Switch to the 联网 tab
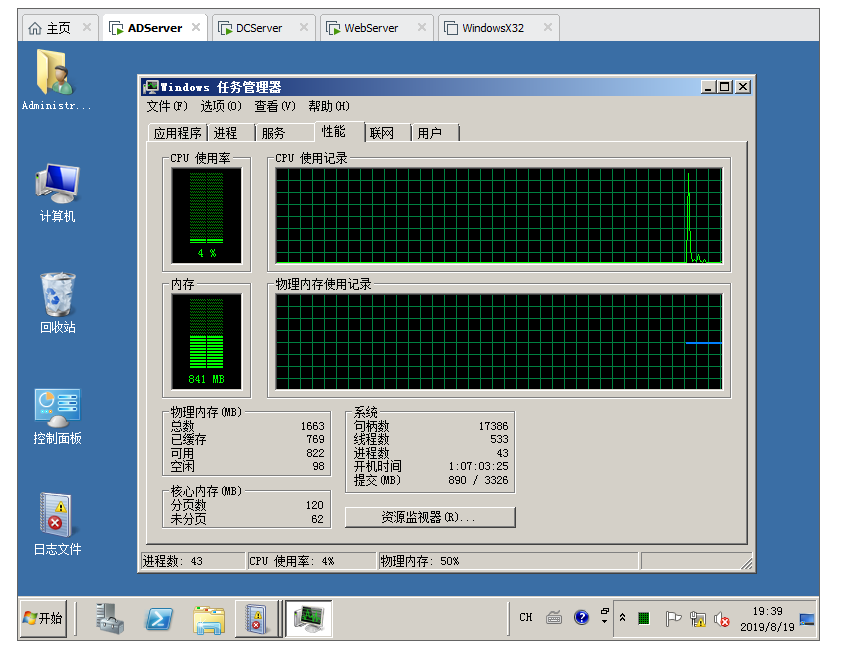The height and width of the screenshot is (650, 862). [x=382, y=133]
